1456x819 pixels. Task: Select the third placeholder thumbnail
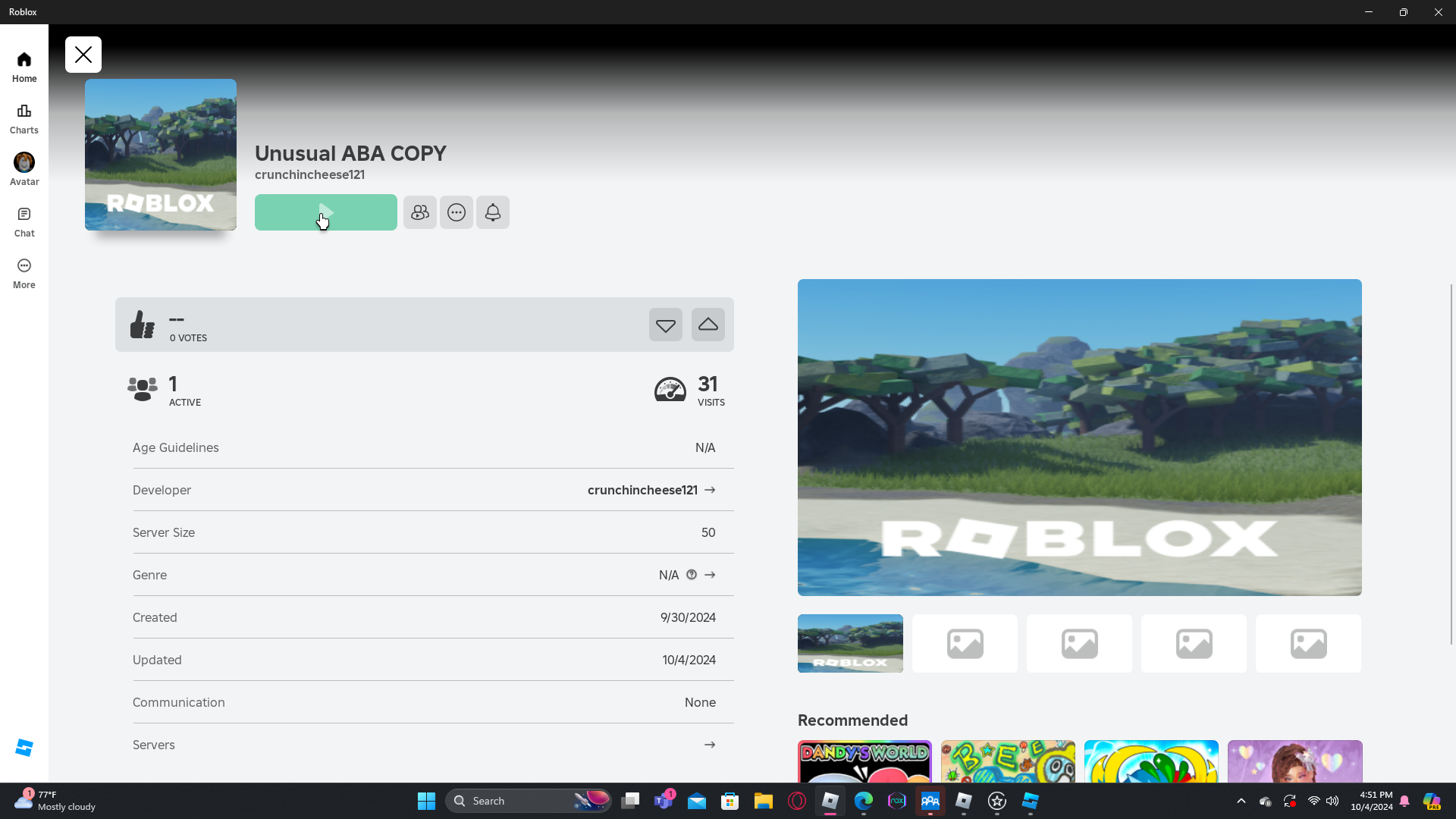1079,643
